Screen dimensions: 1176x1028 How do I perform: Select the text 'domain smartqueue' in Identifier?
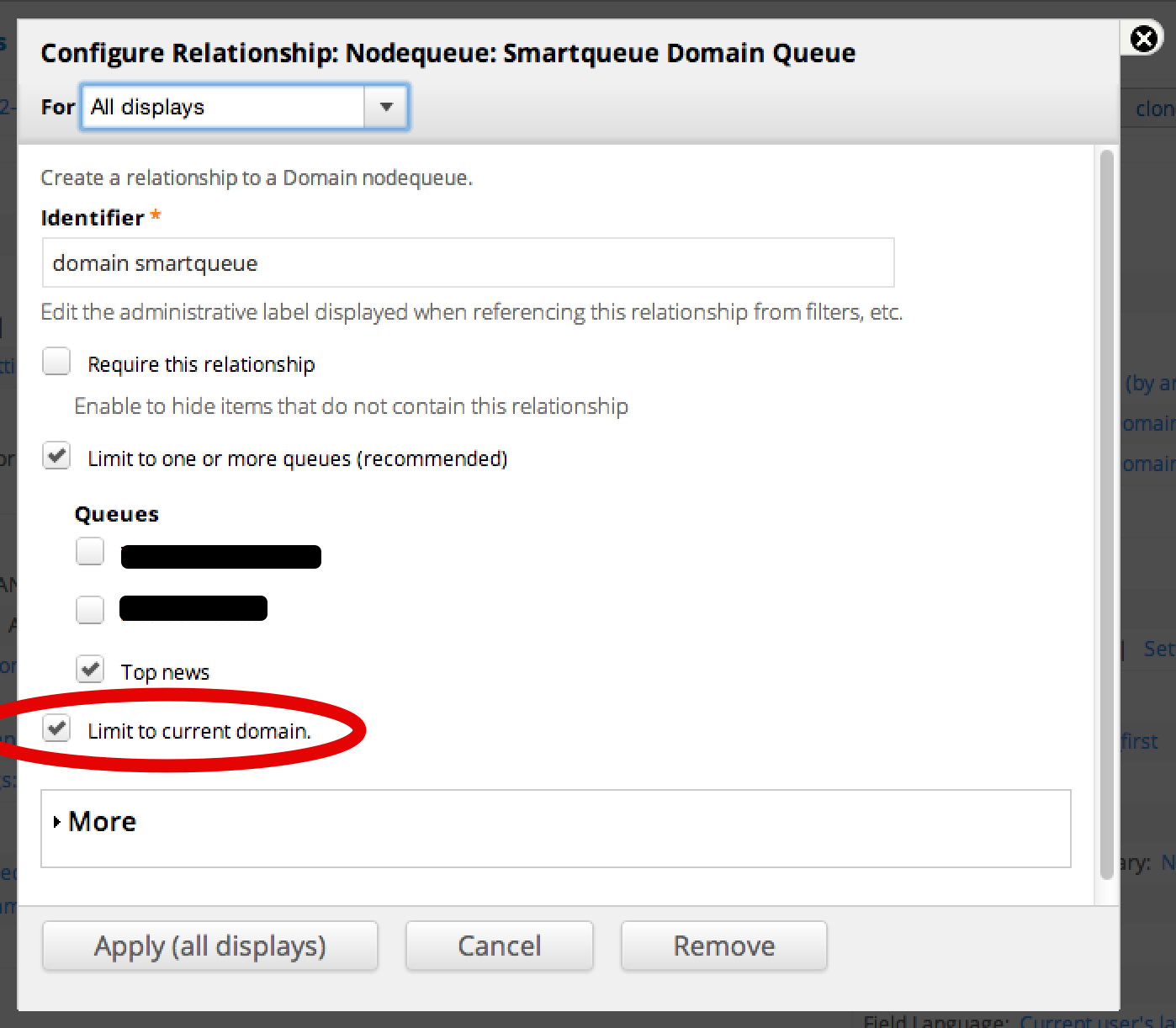click(156, 262)
